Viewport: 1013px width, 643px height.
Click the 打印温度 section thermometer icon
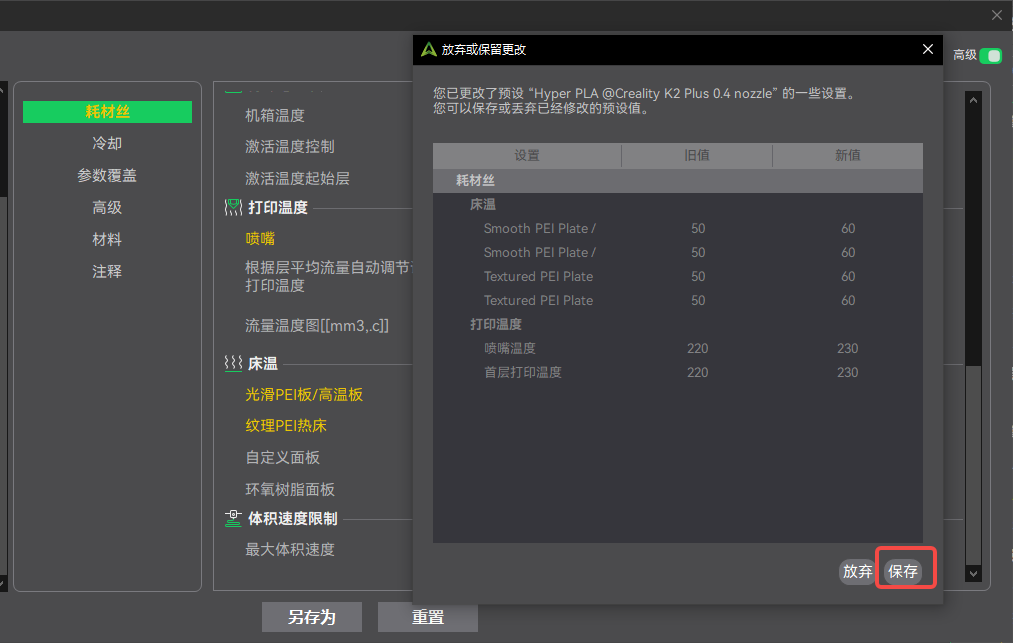click(x=232, y=207)
